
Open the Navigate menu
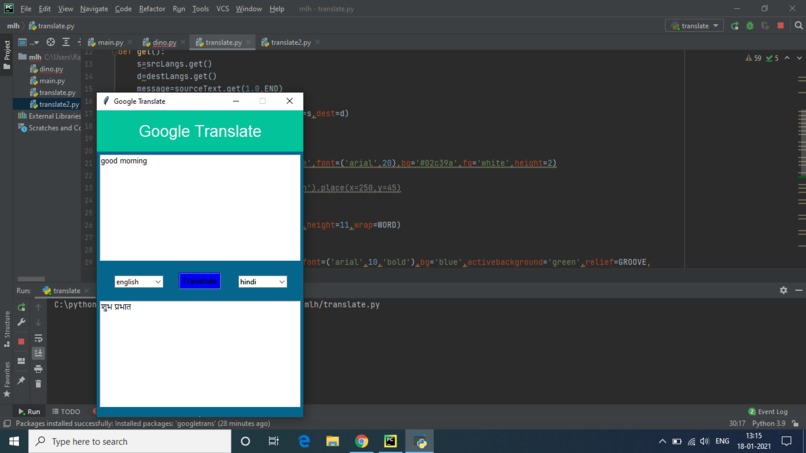(x=94, y=9)
